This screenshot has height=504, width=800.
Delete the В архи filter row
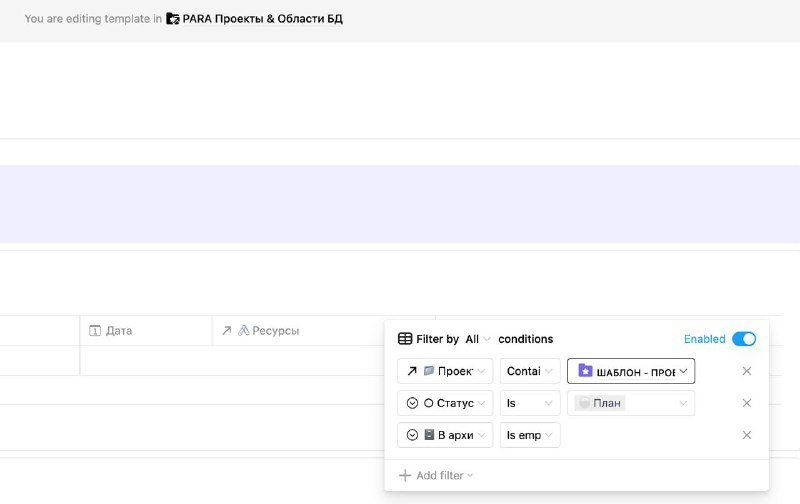point(746,435)
